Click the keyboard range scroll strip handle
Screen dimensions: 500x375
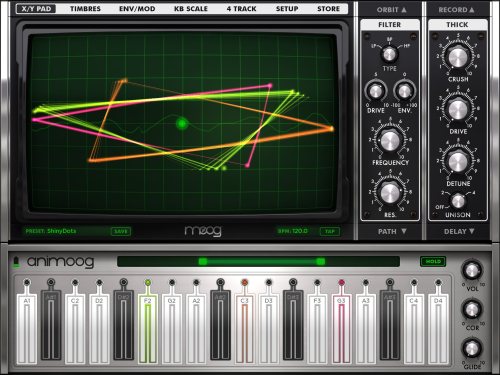pos(262,262)
